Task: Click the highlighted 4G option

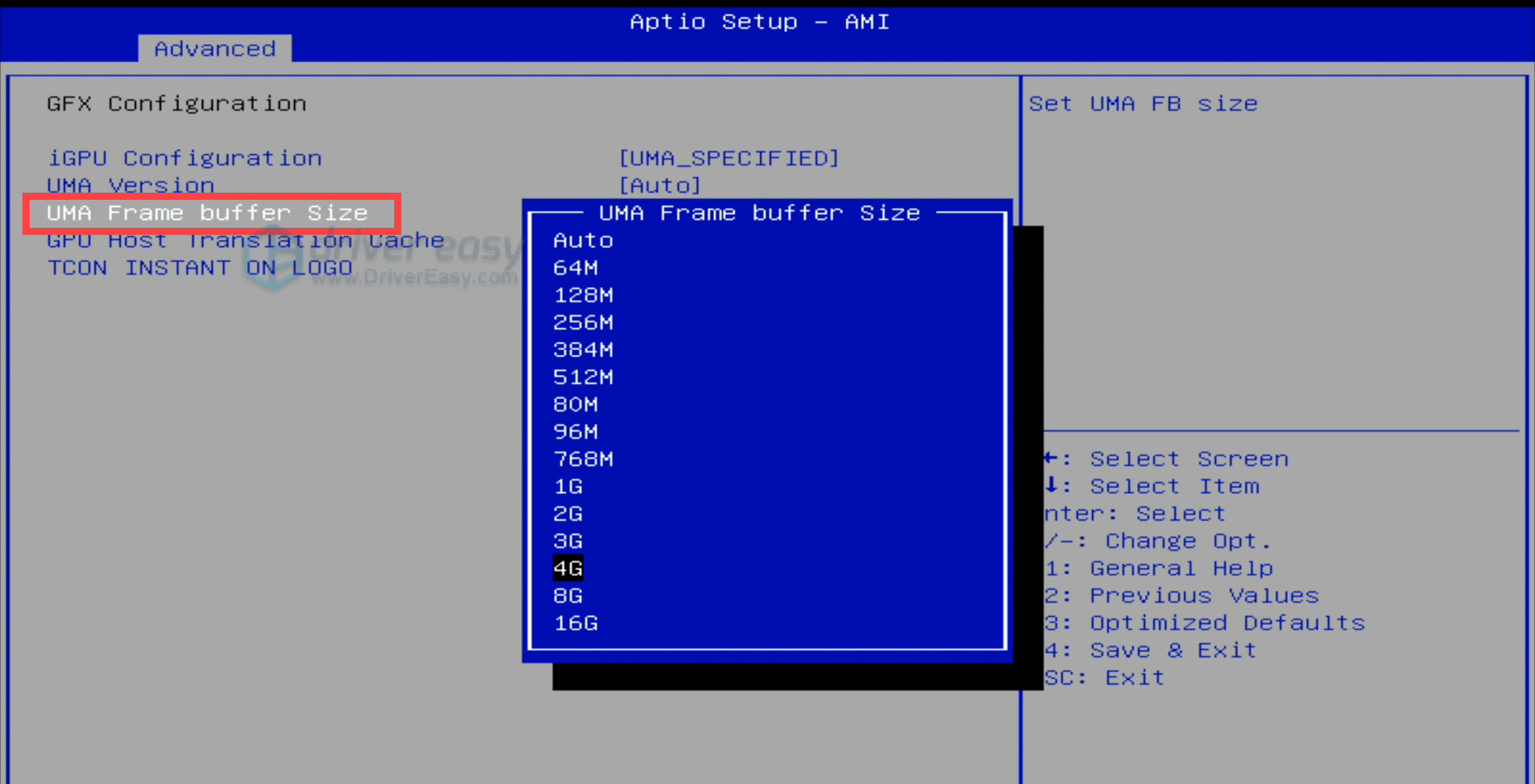Action: pyautogui.click(x=568, y=568)
